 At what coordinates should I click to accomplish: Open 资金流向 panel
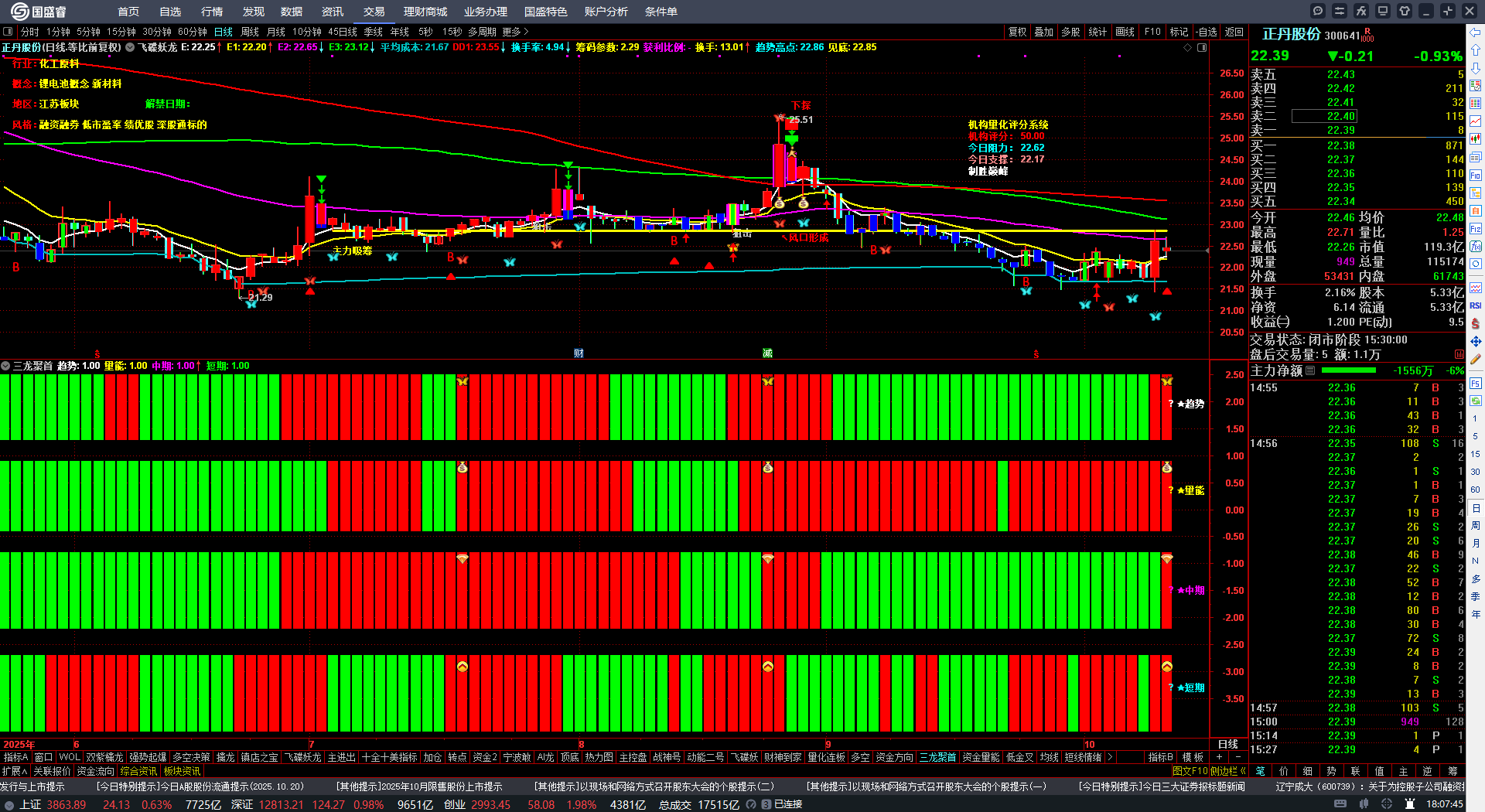click(95, 771)
